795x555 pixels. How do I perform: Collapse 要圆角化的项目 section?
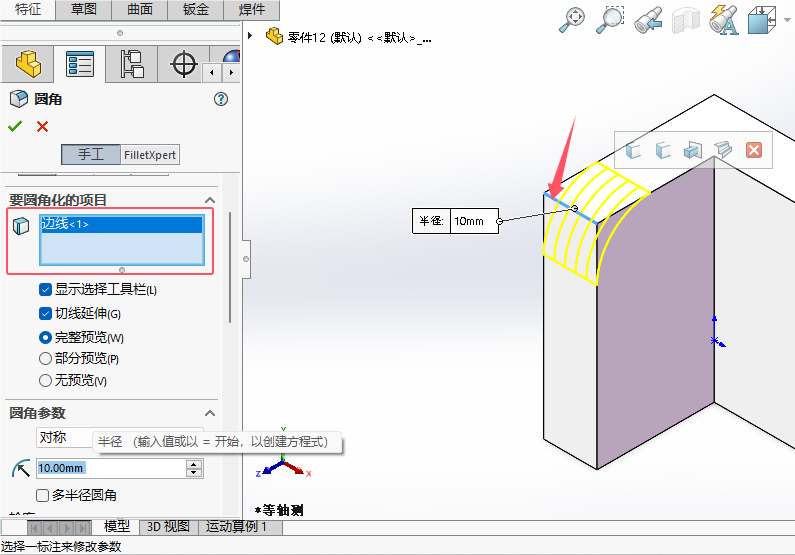point(210,200)
